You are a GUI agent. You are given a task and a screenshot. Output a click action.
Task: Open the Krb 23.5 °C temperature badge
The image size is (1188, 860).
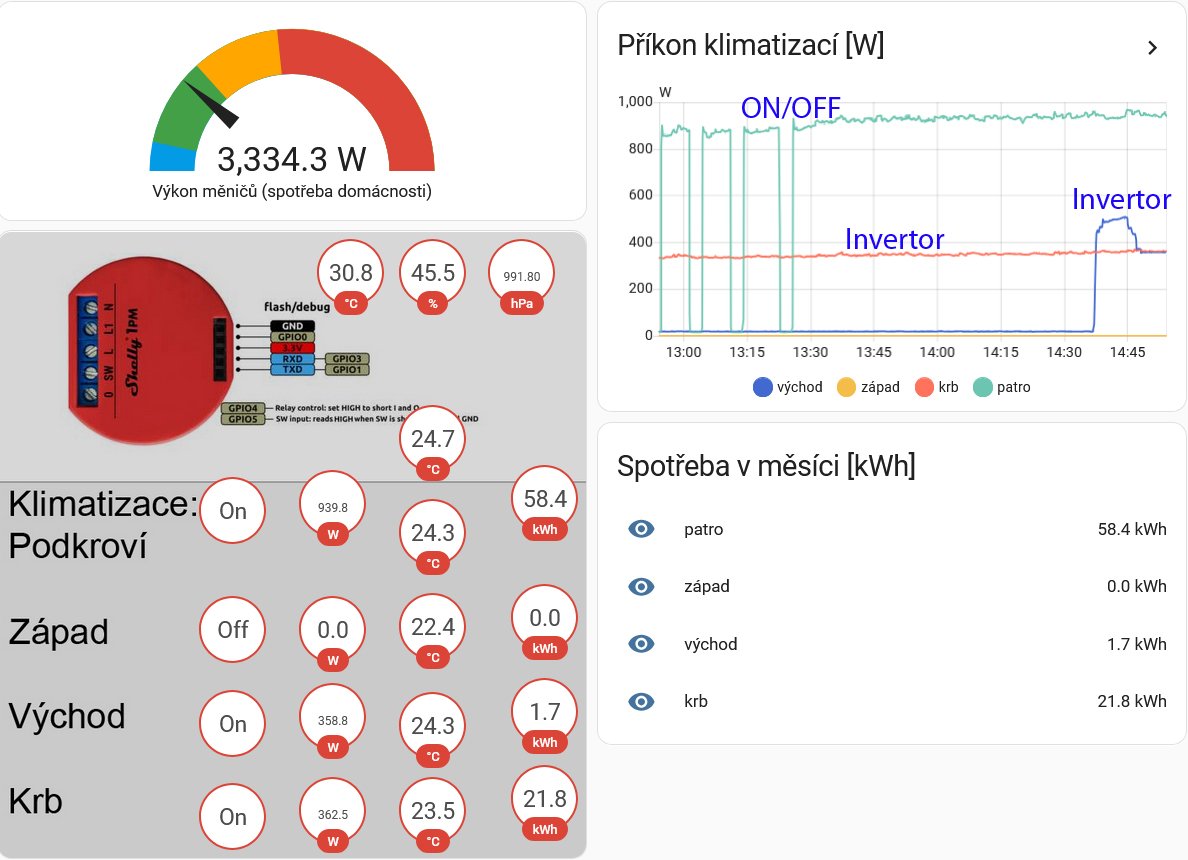433,815
